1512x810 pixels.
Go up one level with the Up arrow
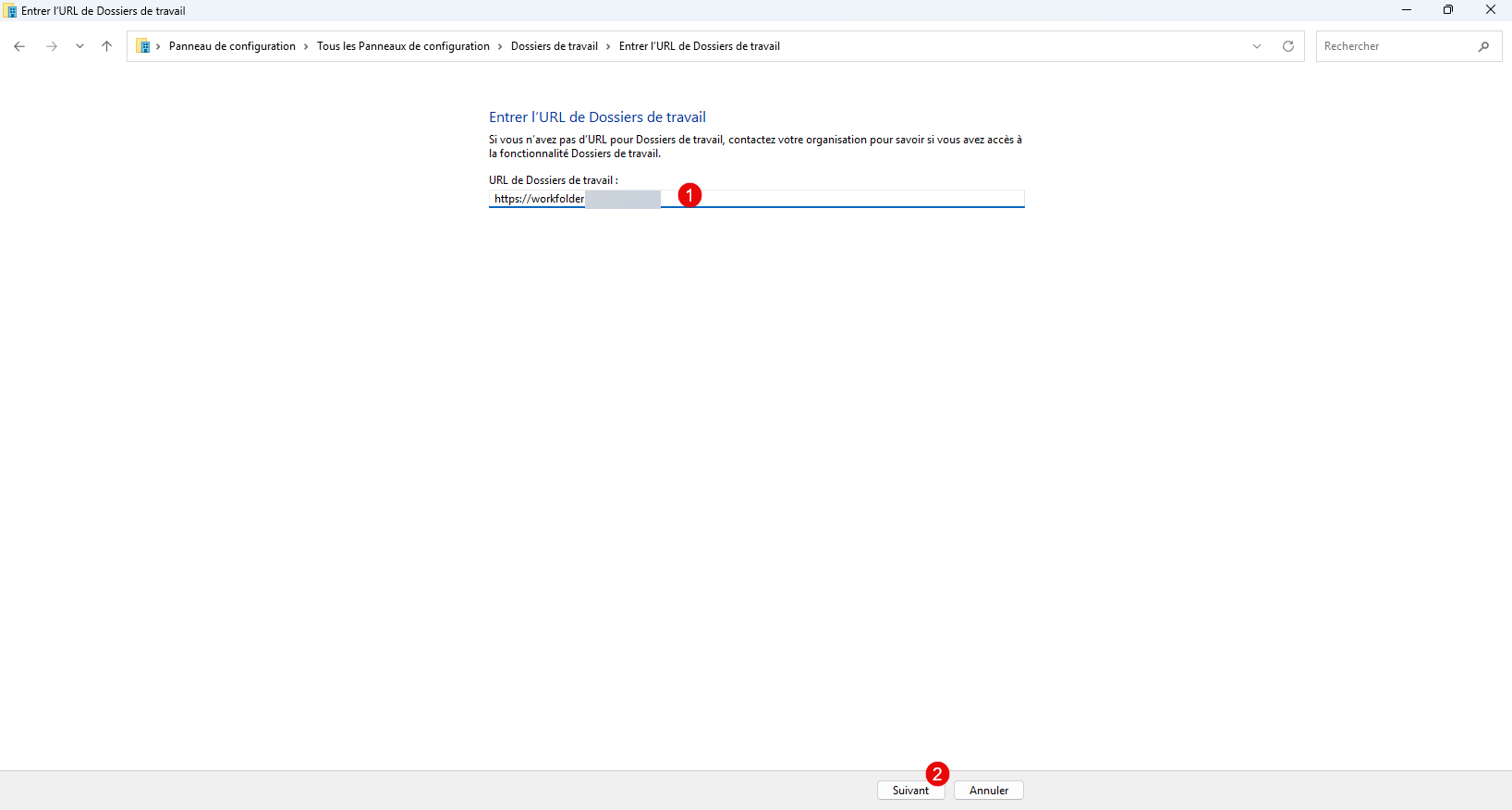[107, 46]
